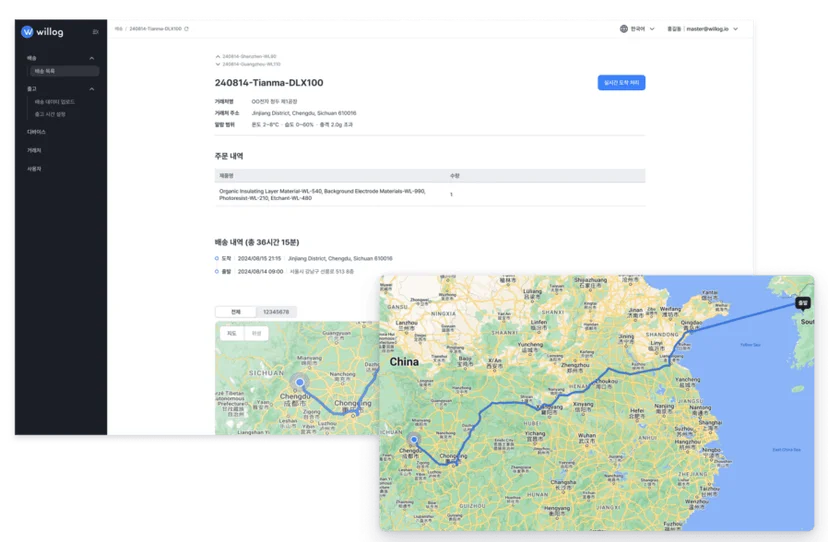Image resolution: width=828 pixels, height=542 pixels.
Task: Go to previous shipment 240814-Shenzhen-WL90
Action: (246, 56)
